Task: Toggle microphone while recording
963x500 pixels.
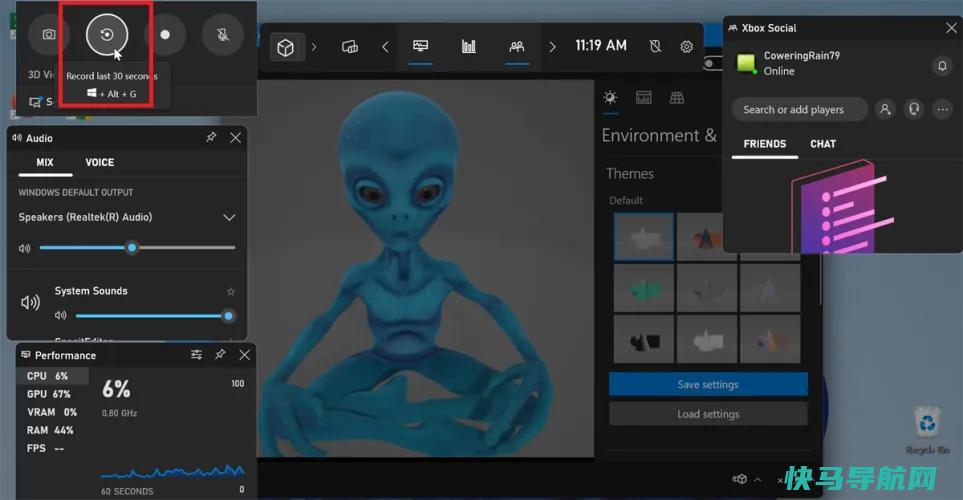Action: point(223,34)
